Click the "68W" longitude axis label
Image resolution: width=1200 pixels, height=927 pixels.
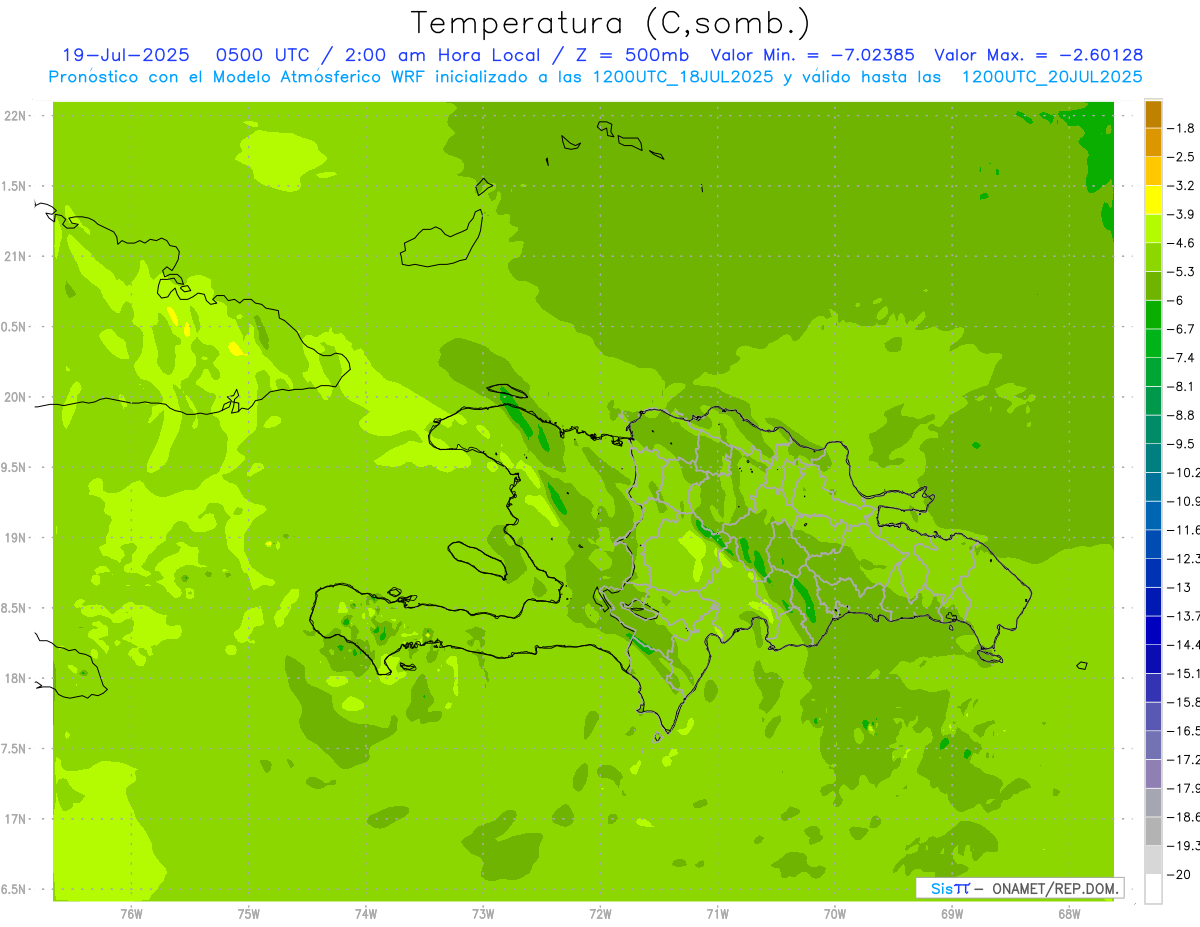1069,914
